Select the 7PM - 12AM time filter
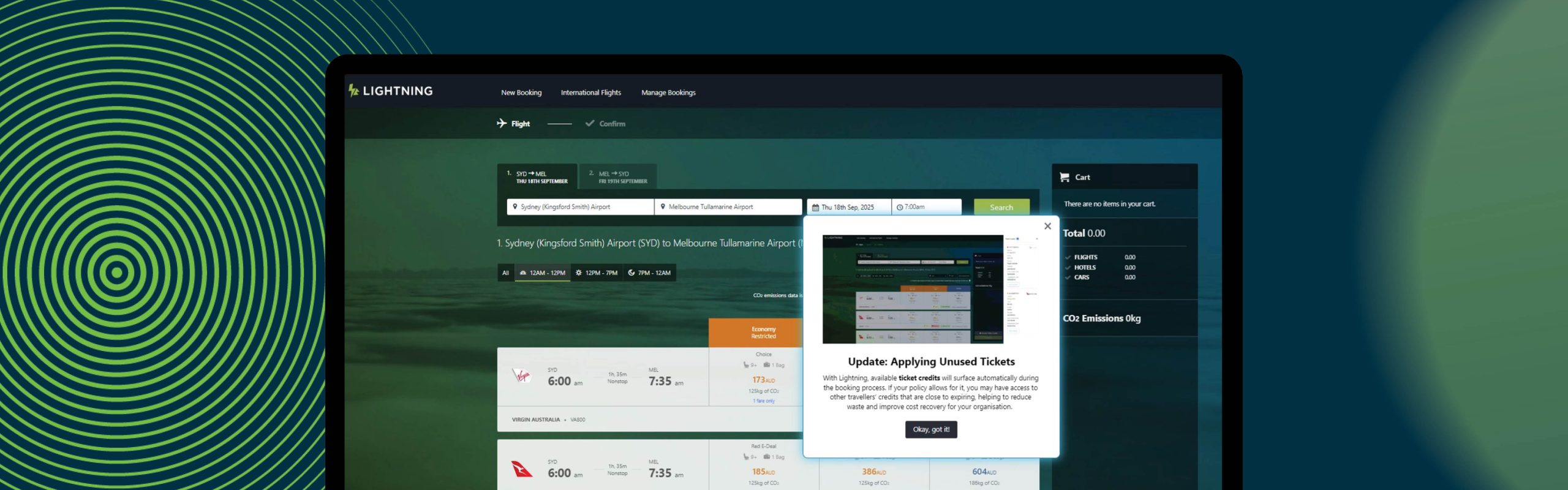 [649, 273]
